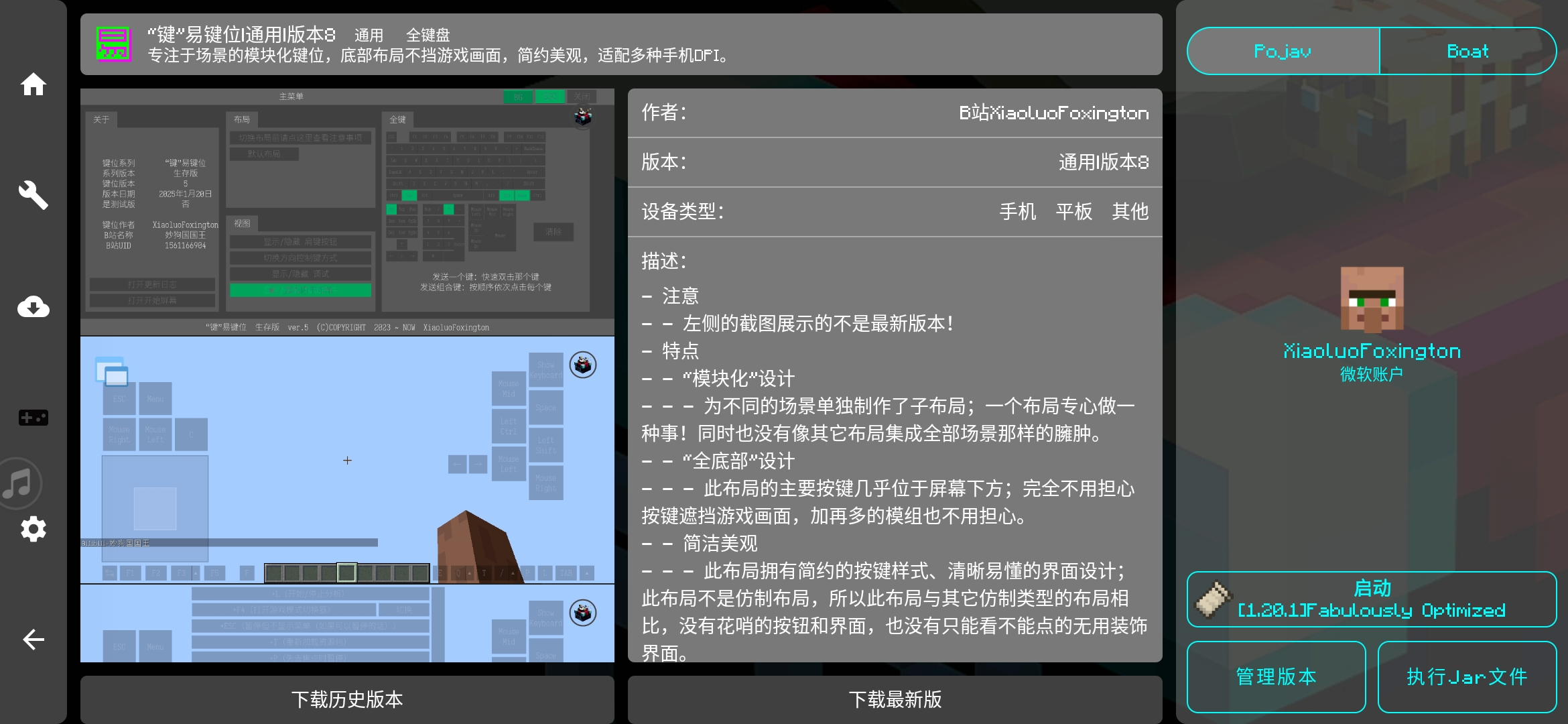Click the 设备类型 label
The width and height of the screenshot is (1568, 724).
[683, 212]
